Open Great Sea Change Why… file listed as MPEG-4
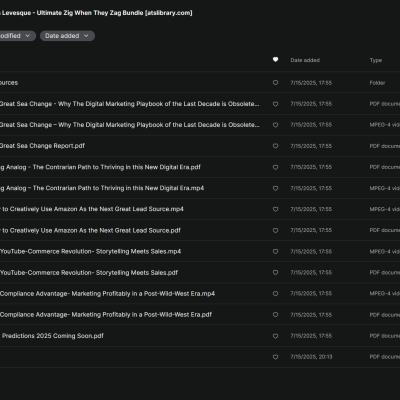 129,125
